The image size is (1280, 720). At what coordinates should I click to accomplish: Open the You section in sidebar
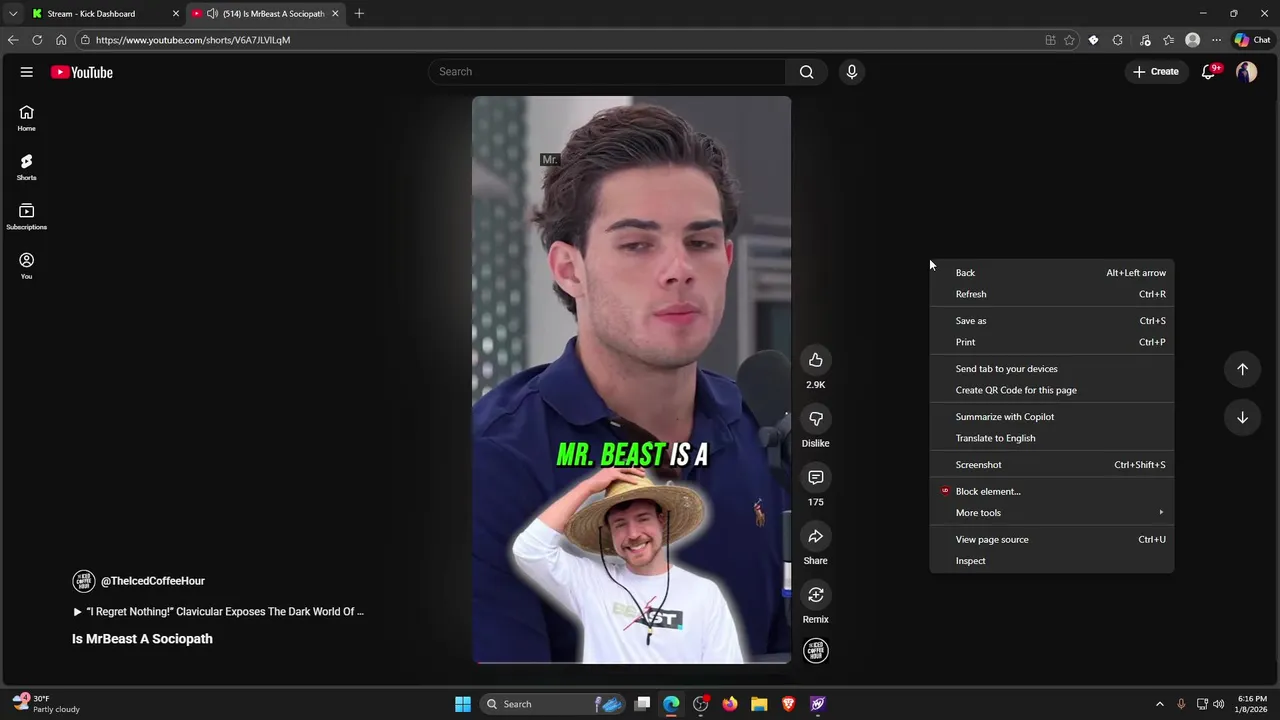pyautogui.click(x=27, y=266)
